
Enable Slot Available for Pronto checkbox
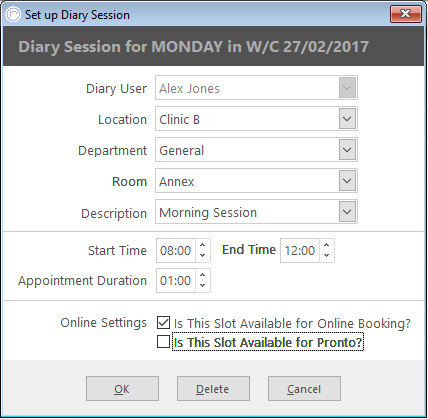(x=163, y=342)
